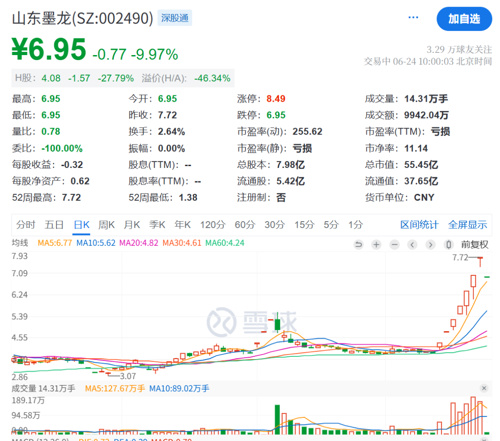
Task: Click the 加自选 add-to-watchlist button
Action: click(x=464, y=19)
